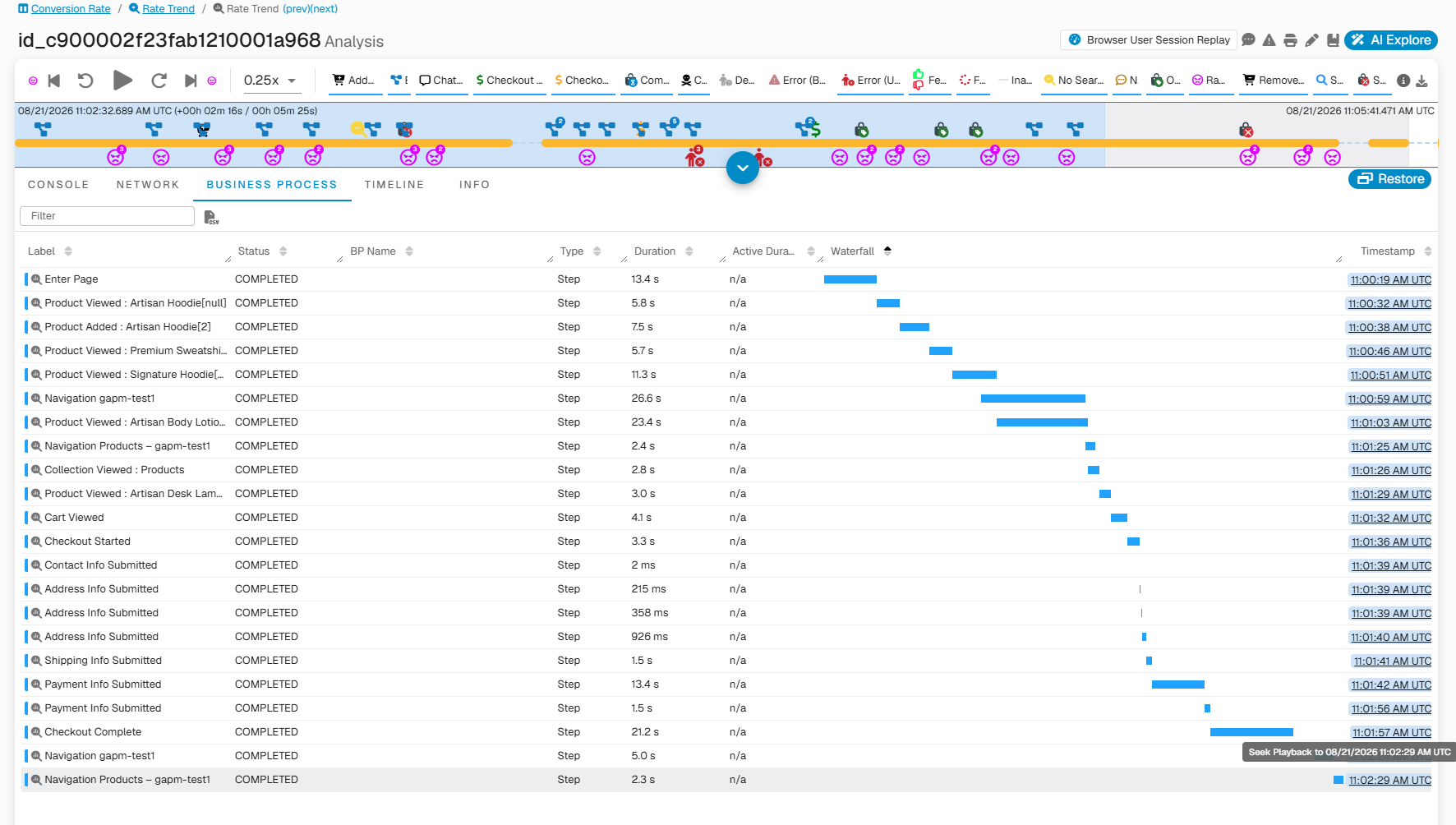Click the green dollar marker on the timeline

815,130
